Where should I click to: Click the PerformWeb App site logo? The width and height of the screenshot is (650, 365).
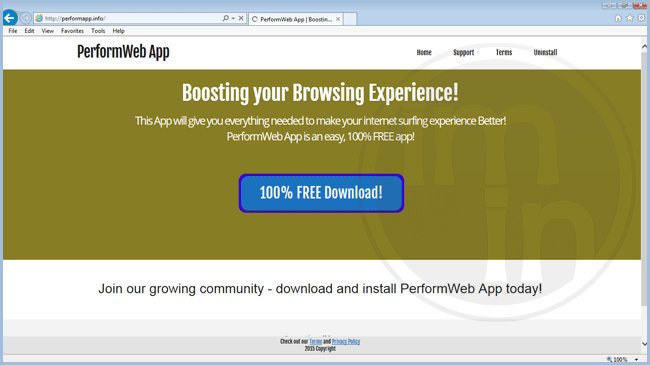pyautogui.click(x=123, y=52)
